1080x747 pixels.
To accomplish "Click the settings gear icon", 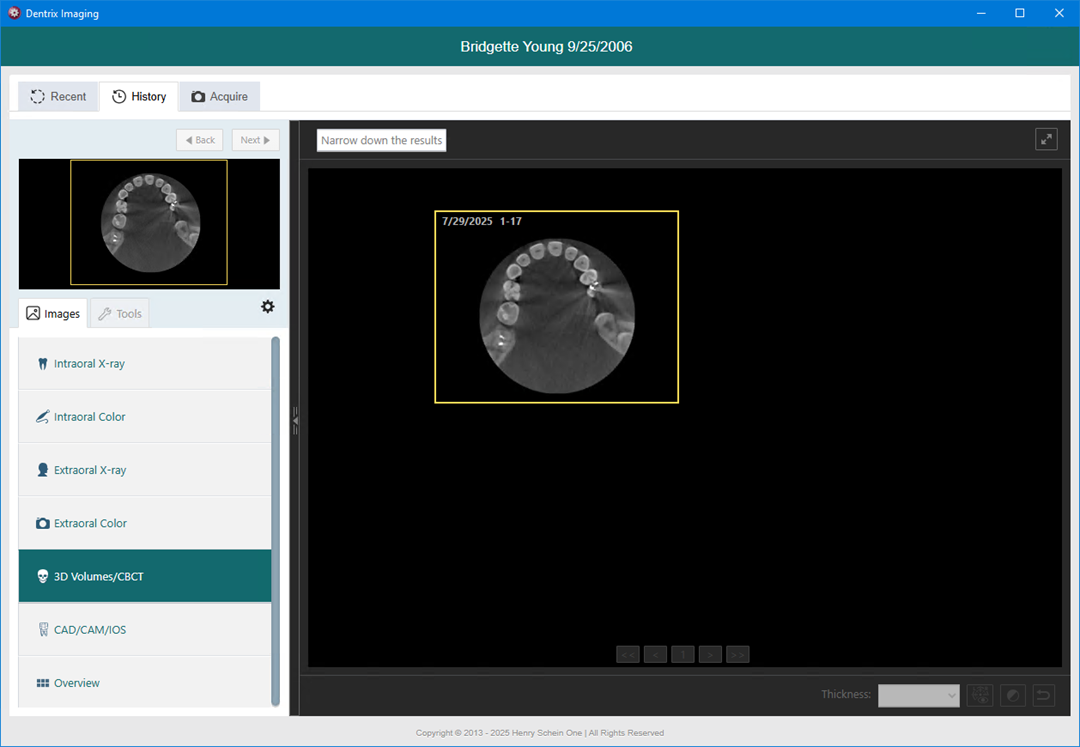I will 267,307.
